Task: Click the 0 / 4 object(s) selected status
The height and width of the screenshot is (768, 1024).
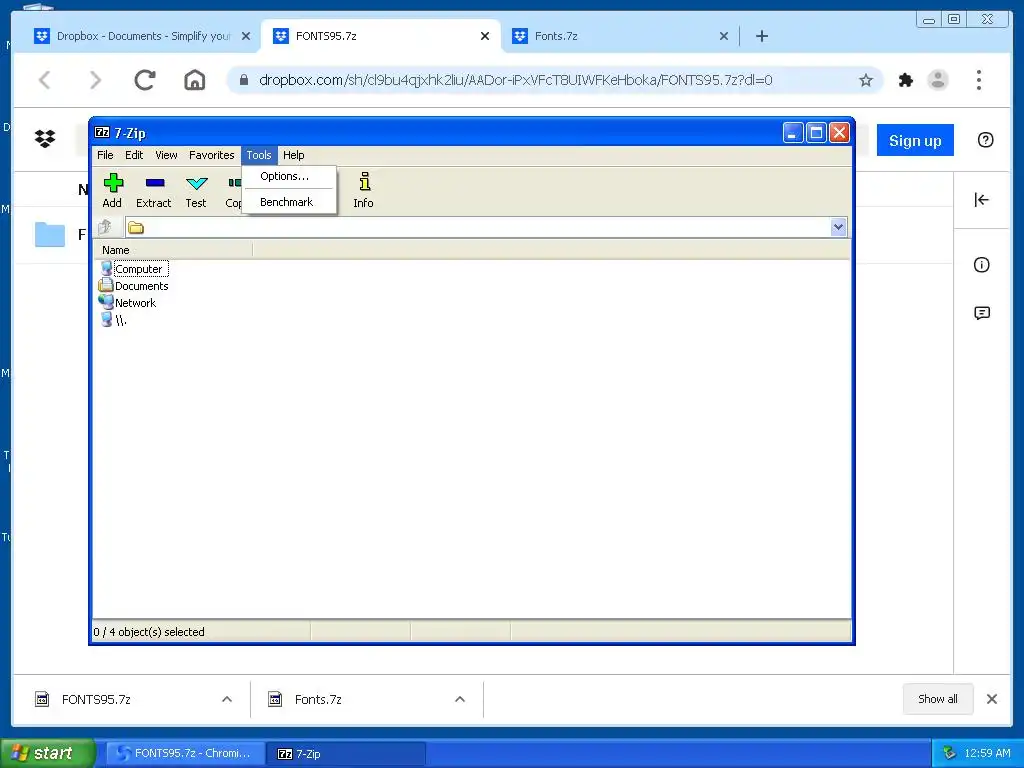Action: (x=149, y=632)
